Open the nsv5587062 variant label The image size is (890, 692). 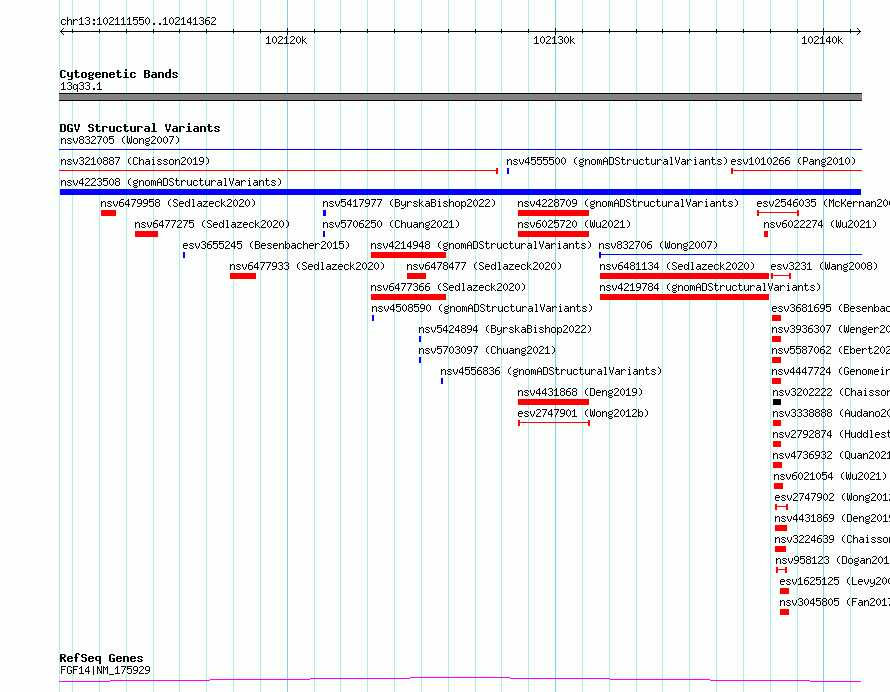click(x=830, y=350)
